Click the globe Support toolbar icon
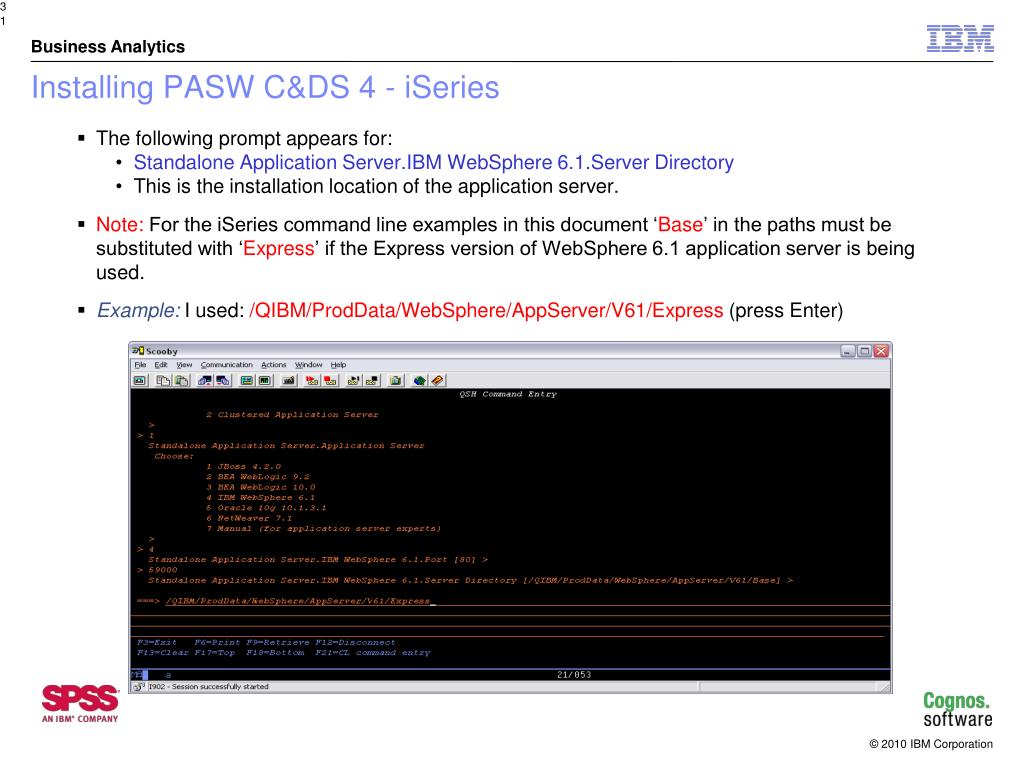1024x768 pixels. (x=419, y=380)
